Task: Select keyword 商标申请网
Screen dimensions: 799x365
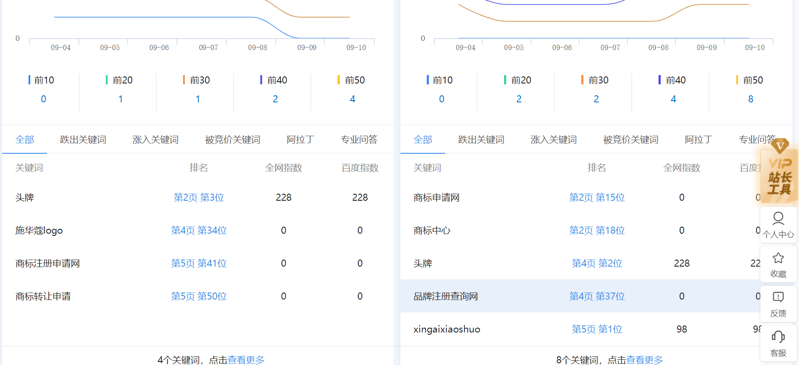Action: (x=437, y=198)
